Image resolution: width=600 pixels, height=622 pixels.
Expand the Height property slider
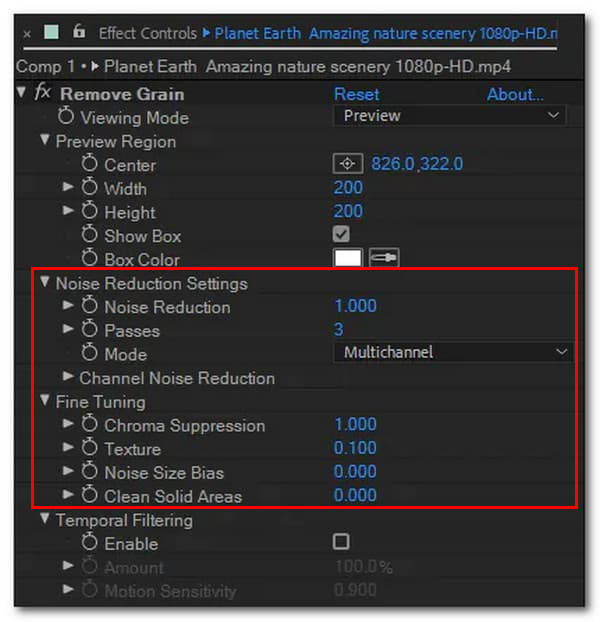pyautogui.click(x=68, y=210)
